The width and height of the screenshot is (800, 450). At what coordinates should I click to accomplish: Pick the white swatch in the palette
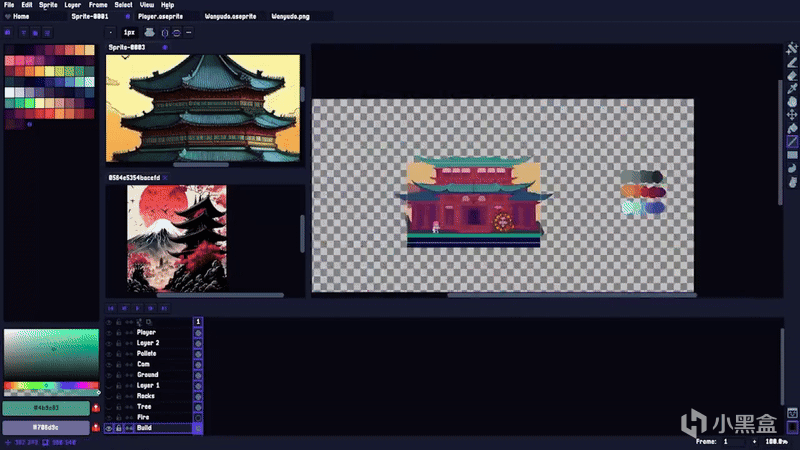[9, 92]
